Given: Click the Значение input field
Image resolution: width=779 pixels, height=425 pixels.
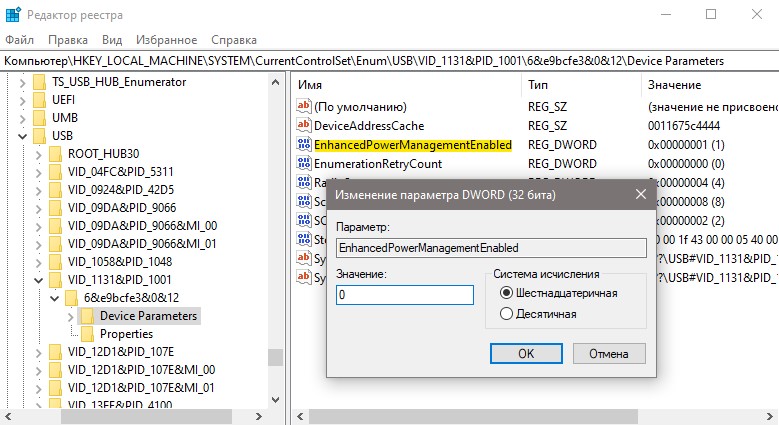Looking at the screenshot, I should [x=405, y=295].
